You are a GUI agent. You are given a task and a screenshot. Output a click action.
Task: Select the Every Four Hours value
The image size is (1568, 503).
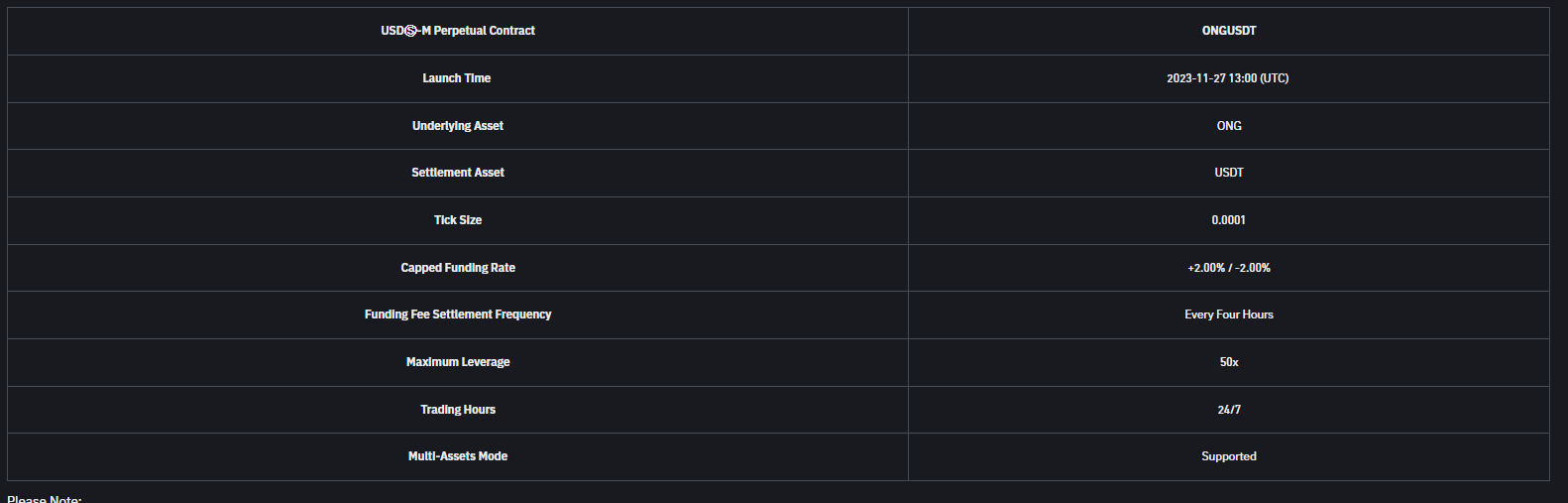[x=1229, y=314]
